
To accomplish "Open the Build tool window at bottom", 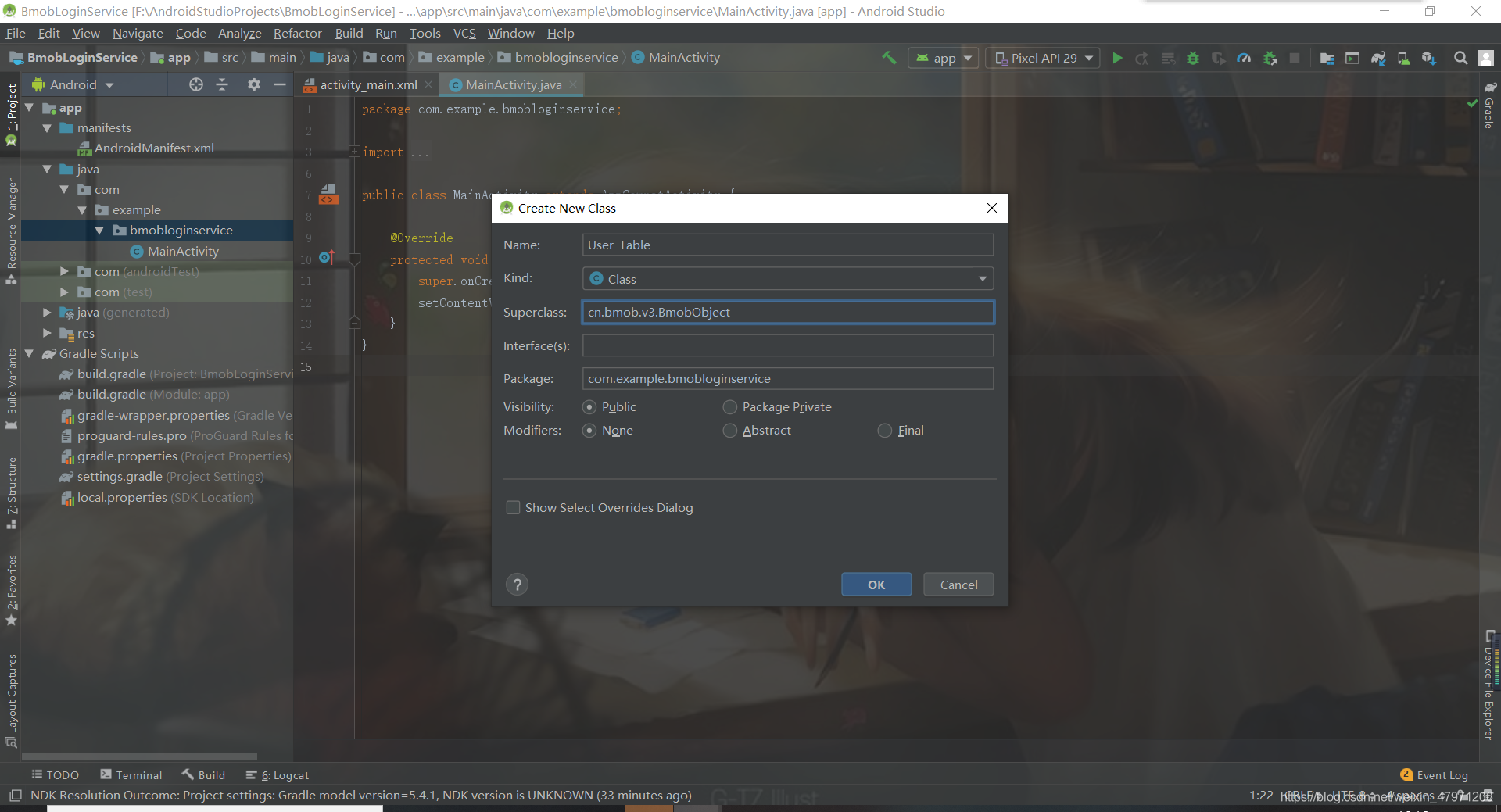I will (x=203, y=775).
